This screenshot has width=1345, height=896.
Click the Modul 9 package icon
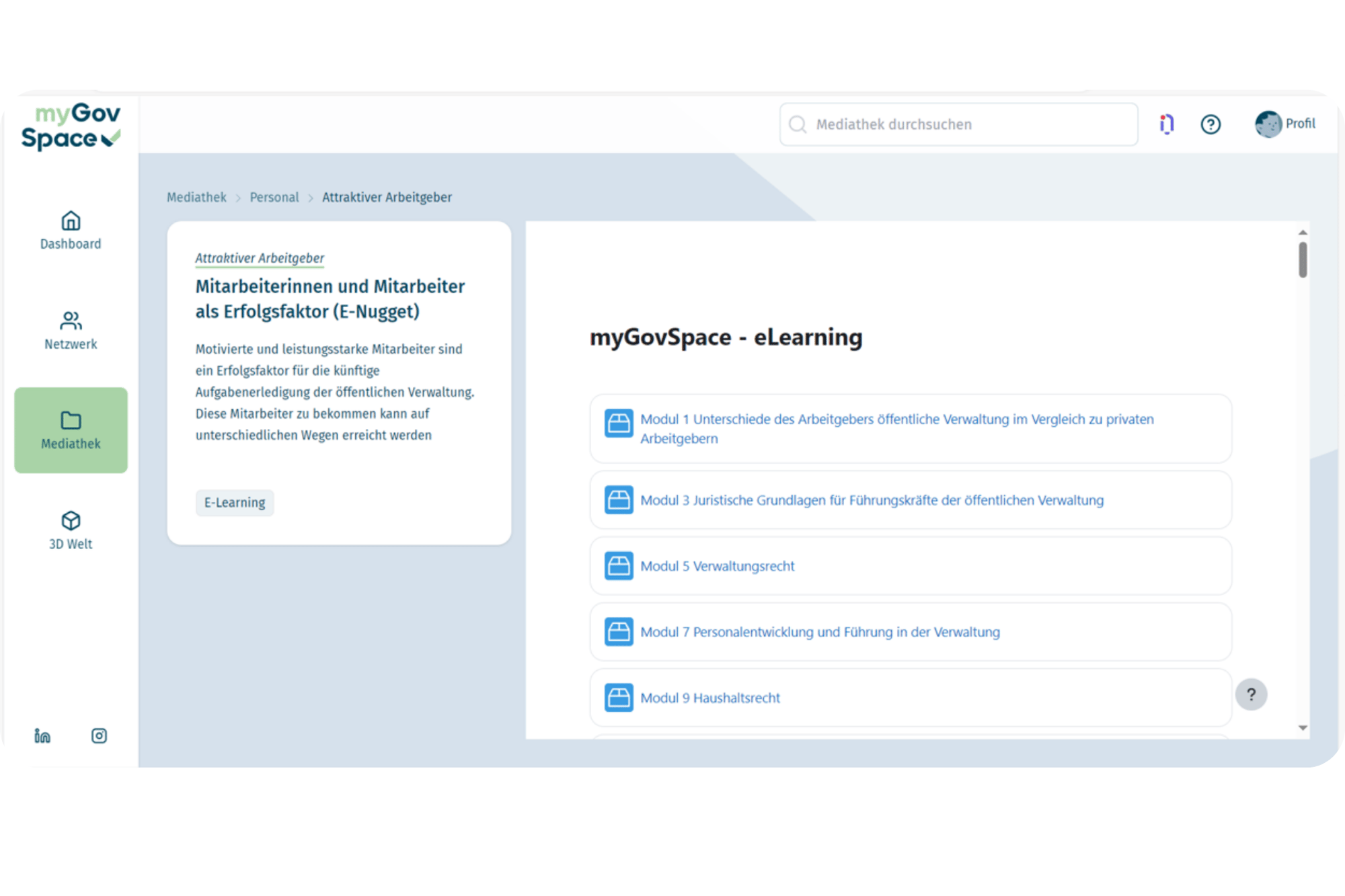tap(619, 698)
